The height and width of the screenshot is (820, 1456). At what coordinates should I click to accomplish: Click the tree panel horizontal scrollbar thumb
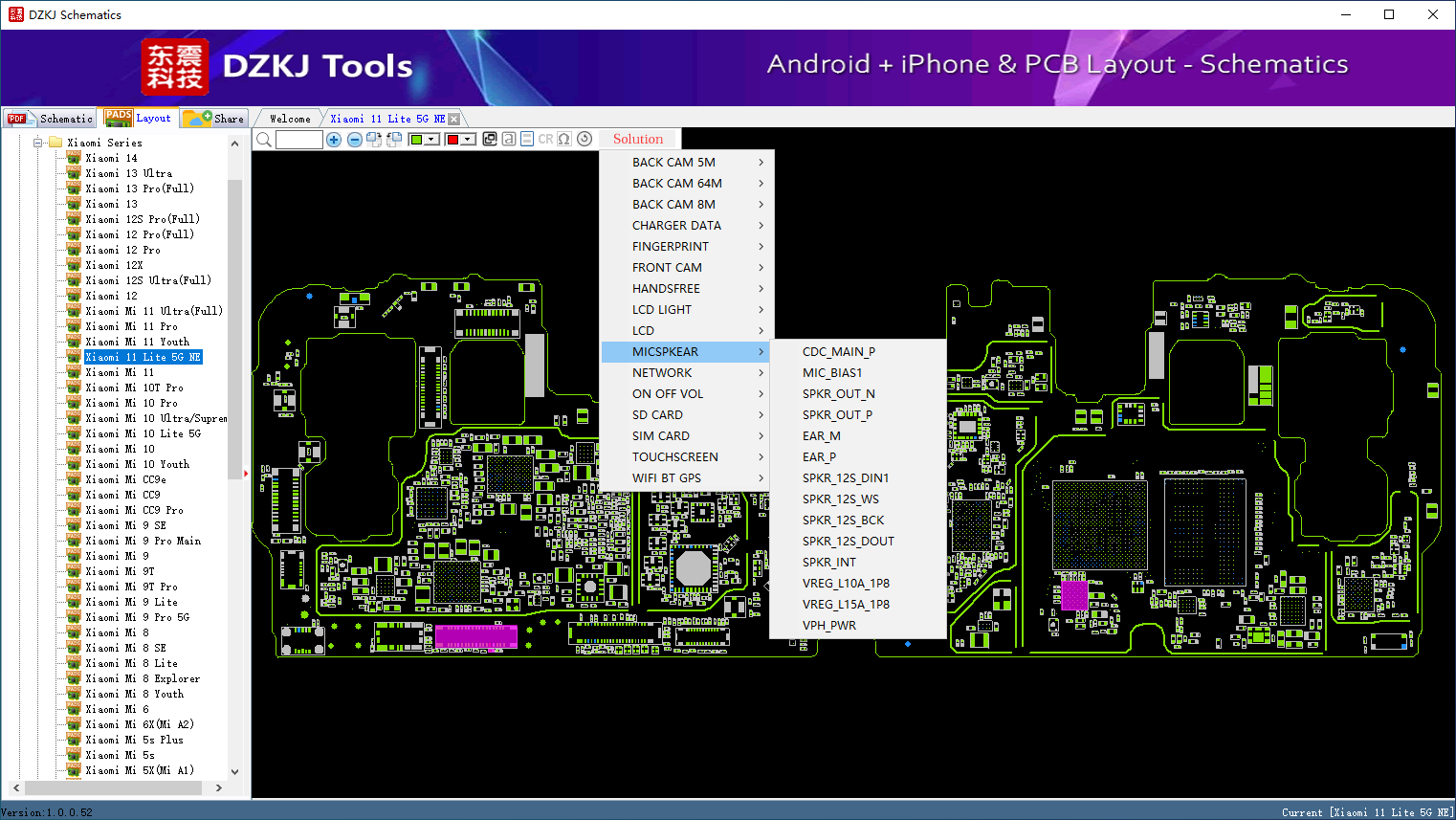click(x=113, y=788)
